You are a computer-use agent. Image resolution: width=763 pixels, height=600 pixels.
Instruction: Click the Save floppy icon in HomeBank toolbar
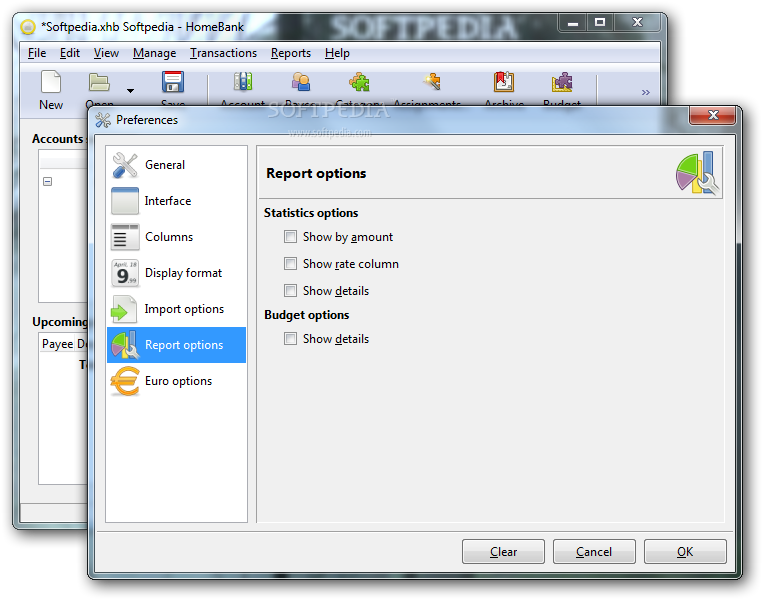tap(173, 82)
